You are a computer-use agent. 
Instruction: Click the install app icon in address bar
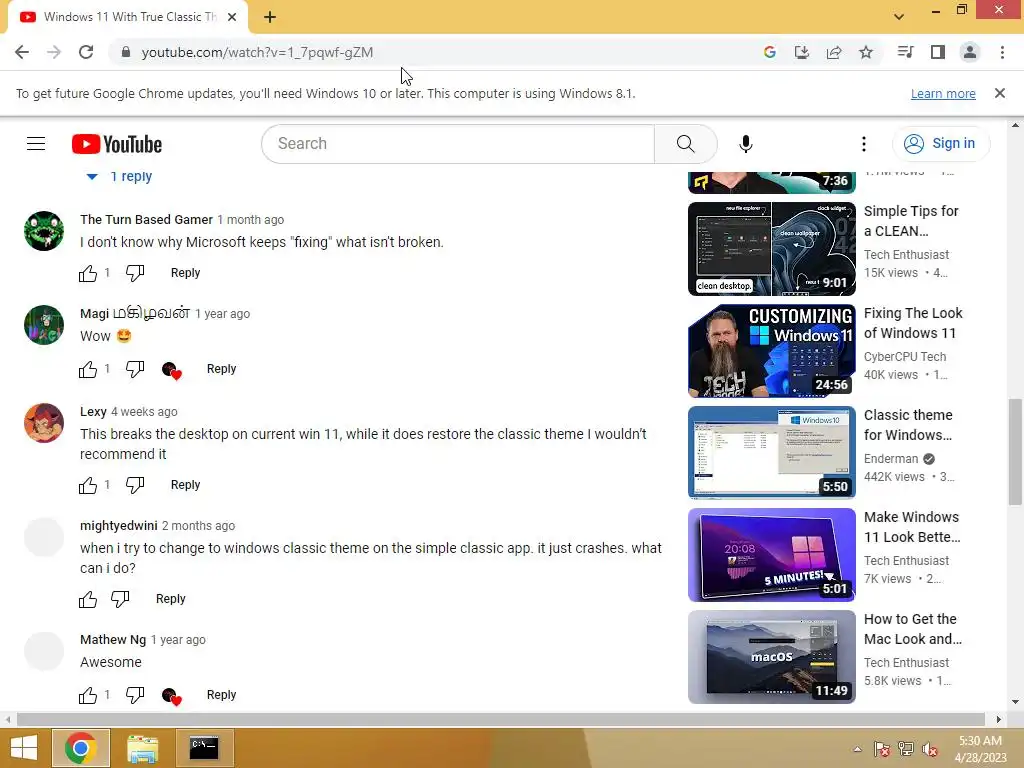click(x=801, y=52)
